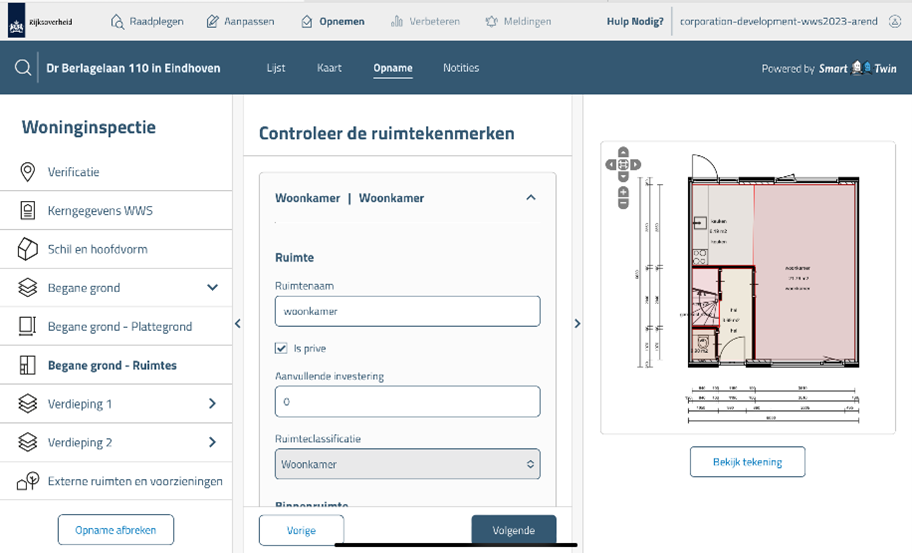Collapse the left panel arrow
912x553 pixels.
point(237,323)
